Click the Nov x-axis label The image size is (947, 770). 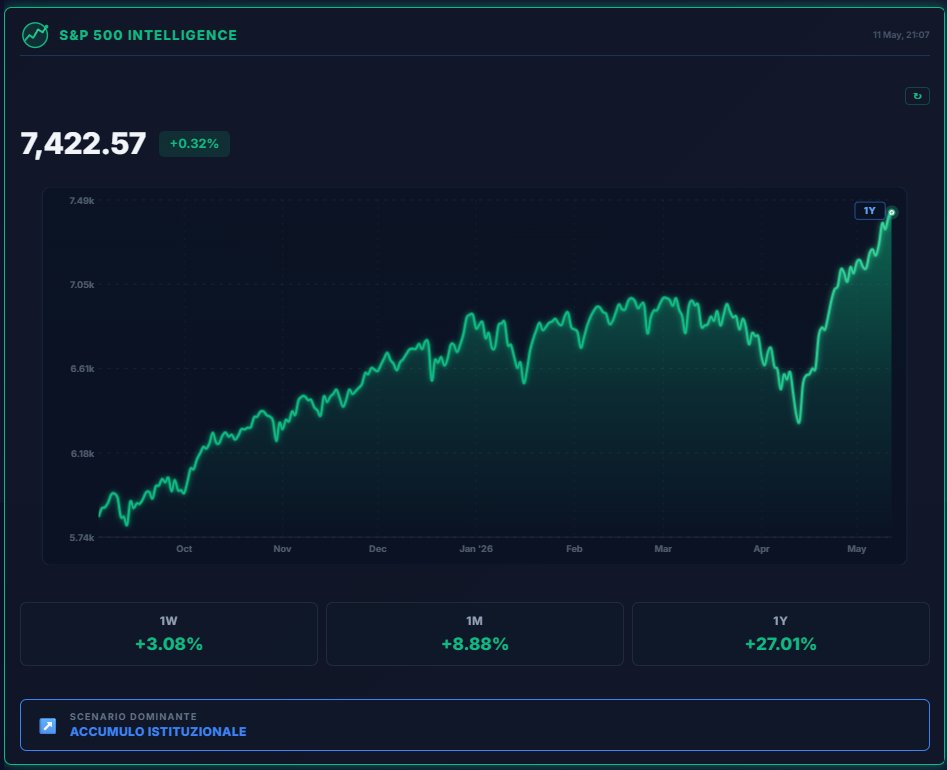pos(282,548)
